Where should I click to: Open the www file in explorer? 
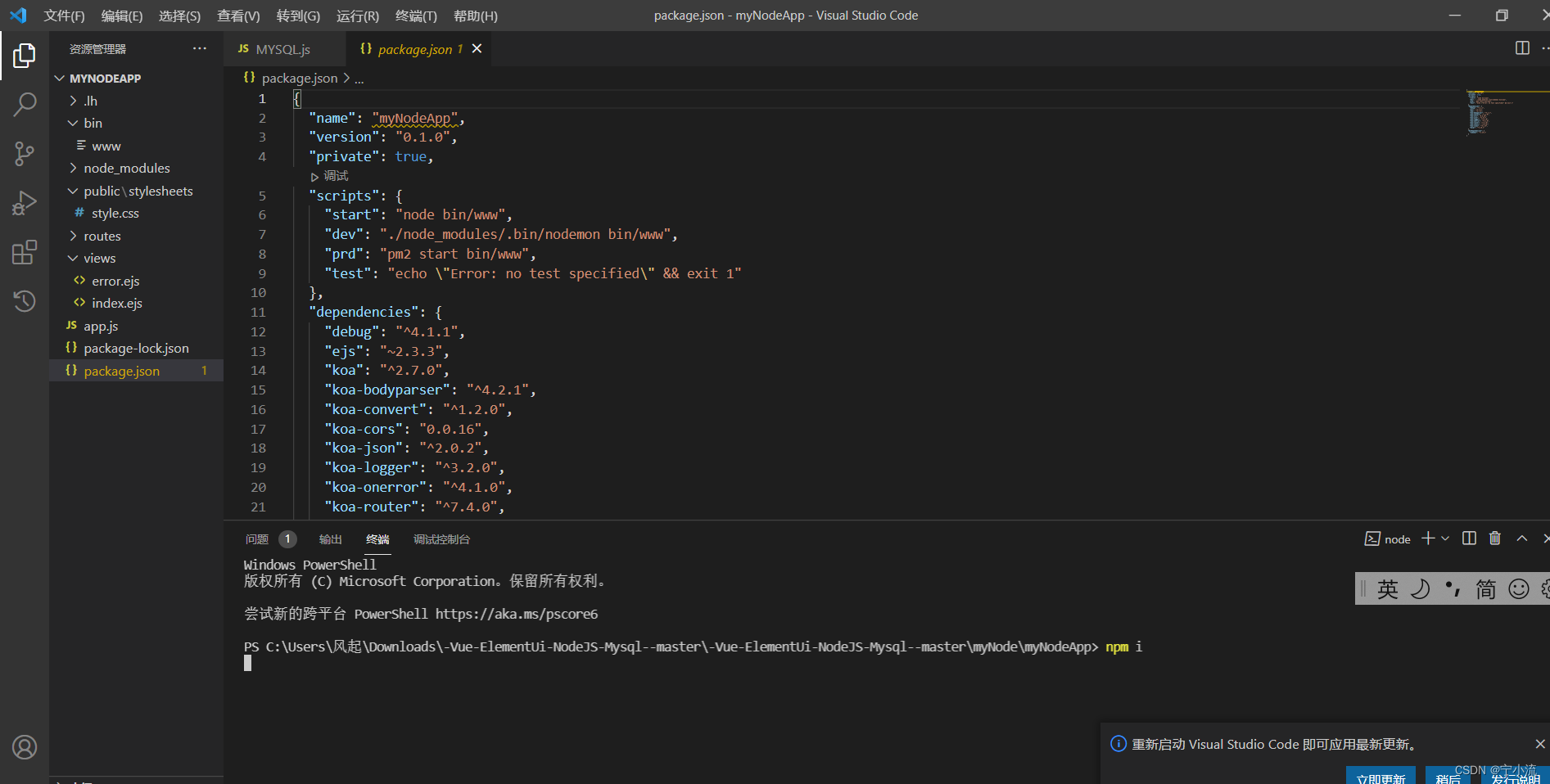pyautogui.click(x=106, y=146)
